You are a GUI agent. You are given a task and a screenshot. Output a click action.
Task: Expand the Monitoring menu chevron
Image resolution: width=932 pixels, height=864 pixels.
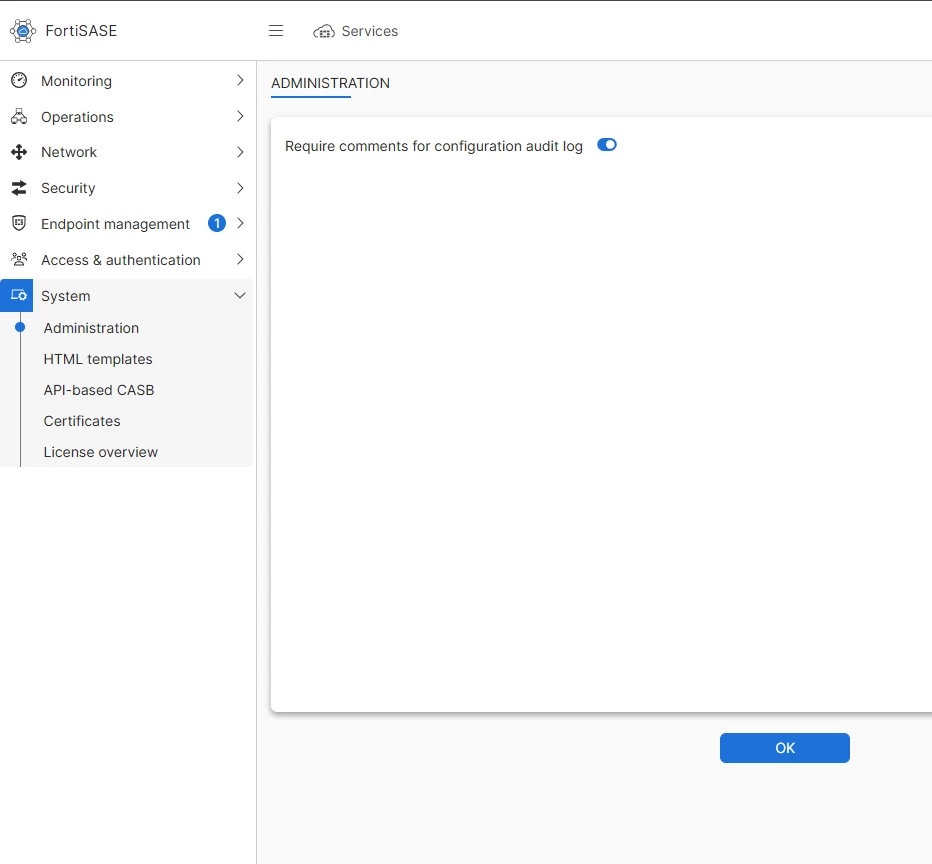[x=240, y=80]
